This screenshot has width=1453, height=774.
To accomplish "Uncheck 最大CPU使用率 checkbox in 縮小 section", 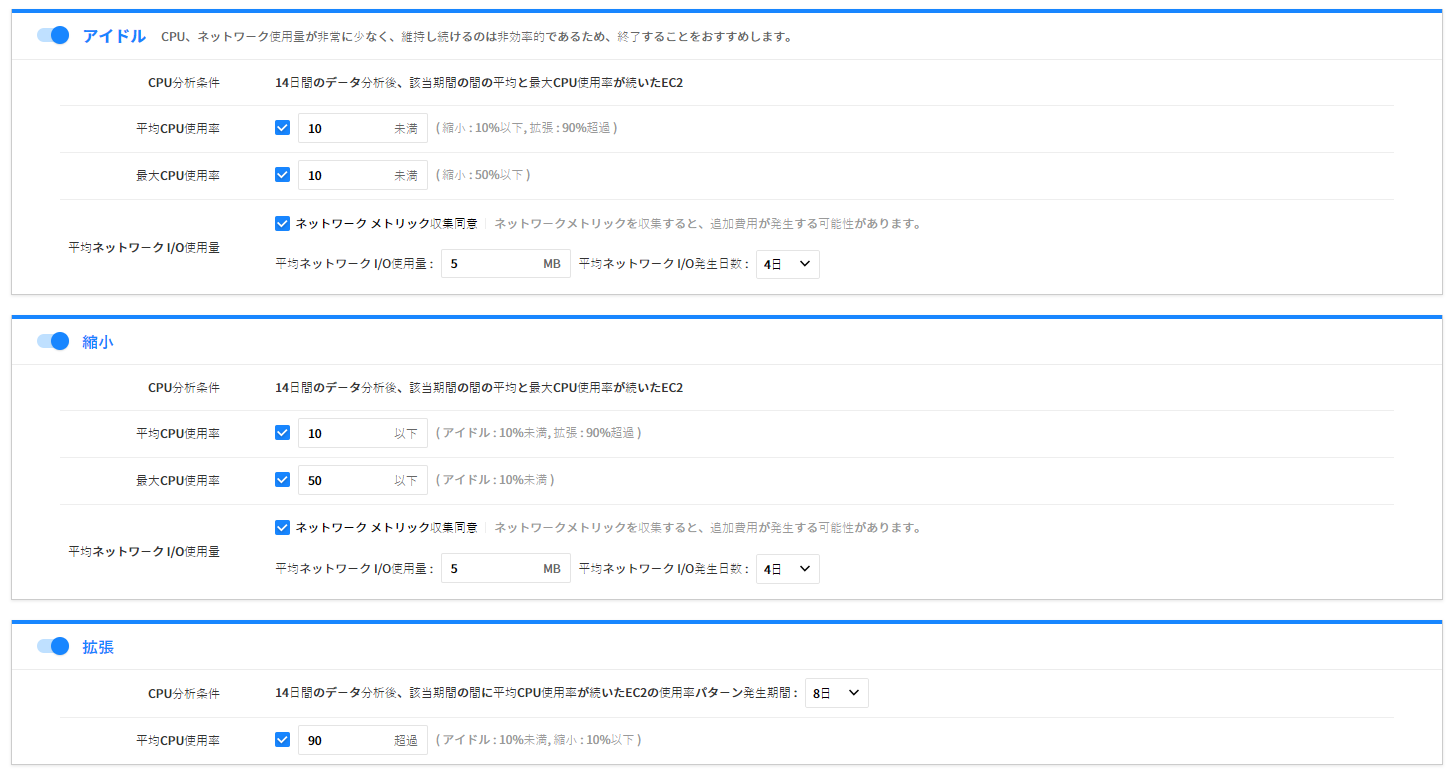I will pyautogui.click(x=282, y=480).
